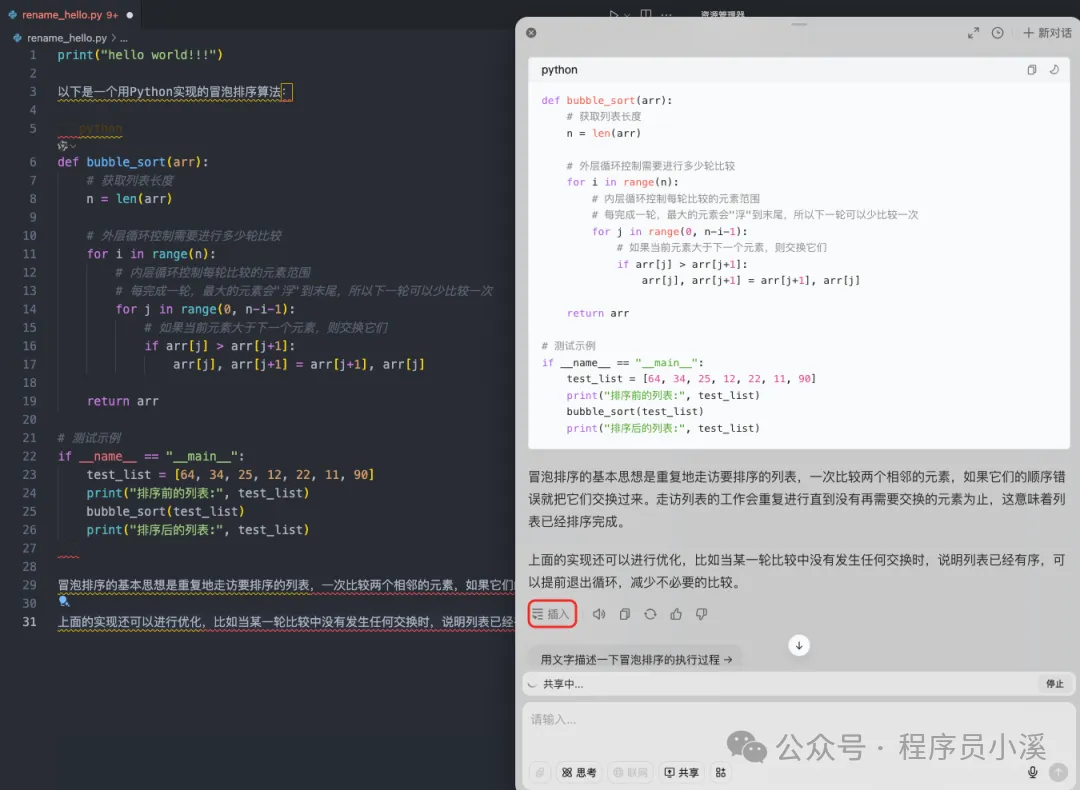Grab the drag handle at the top of the chat panel

click(x=799, y=24)
